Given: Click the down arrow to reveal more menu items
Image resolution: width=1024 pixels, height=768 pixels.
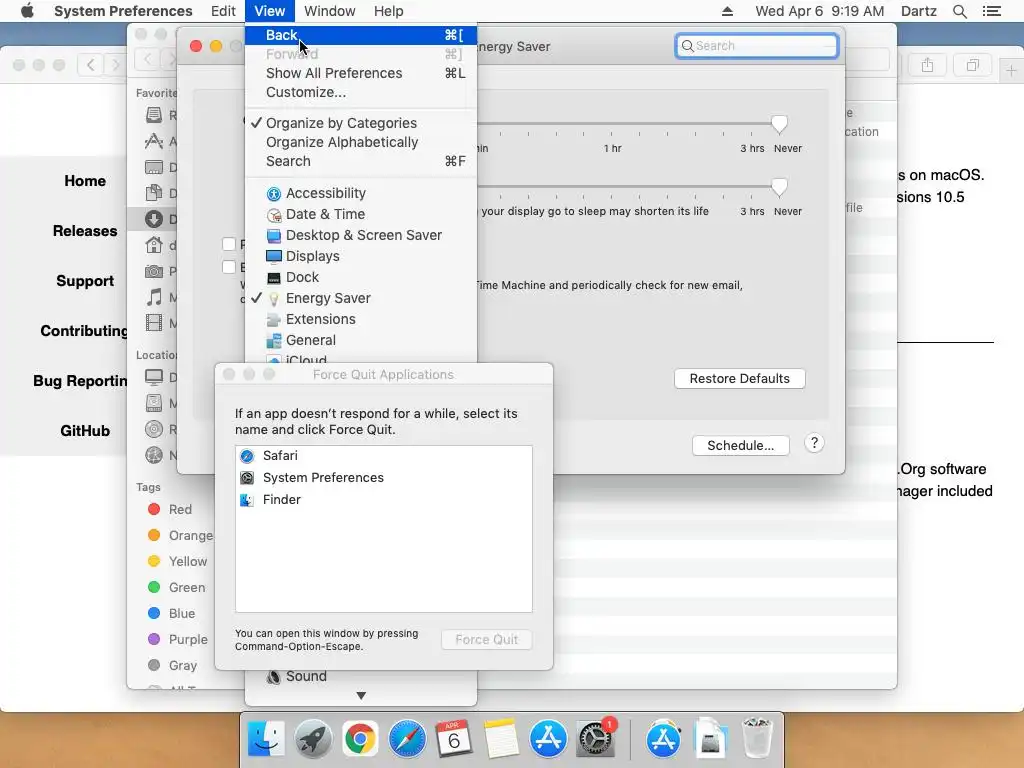Looking at the screenshot, I should click(x=361, y=696).
